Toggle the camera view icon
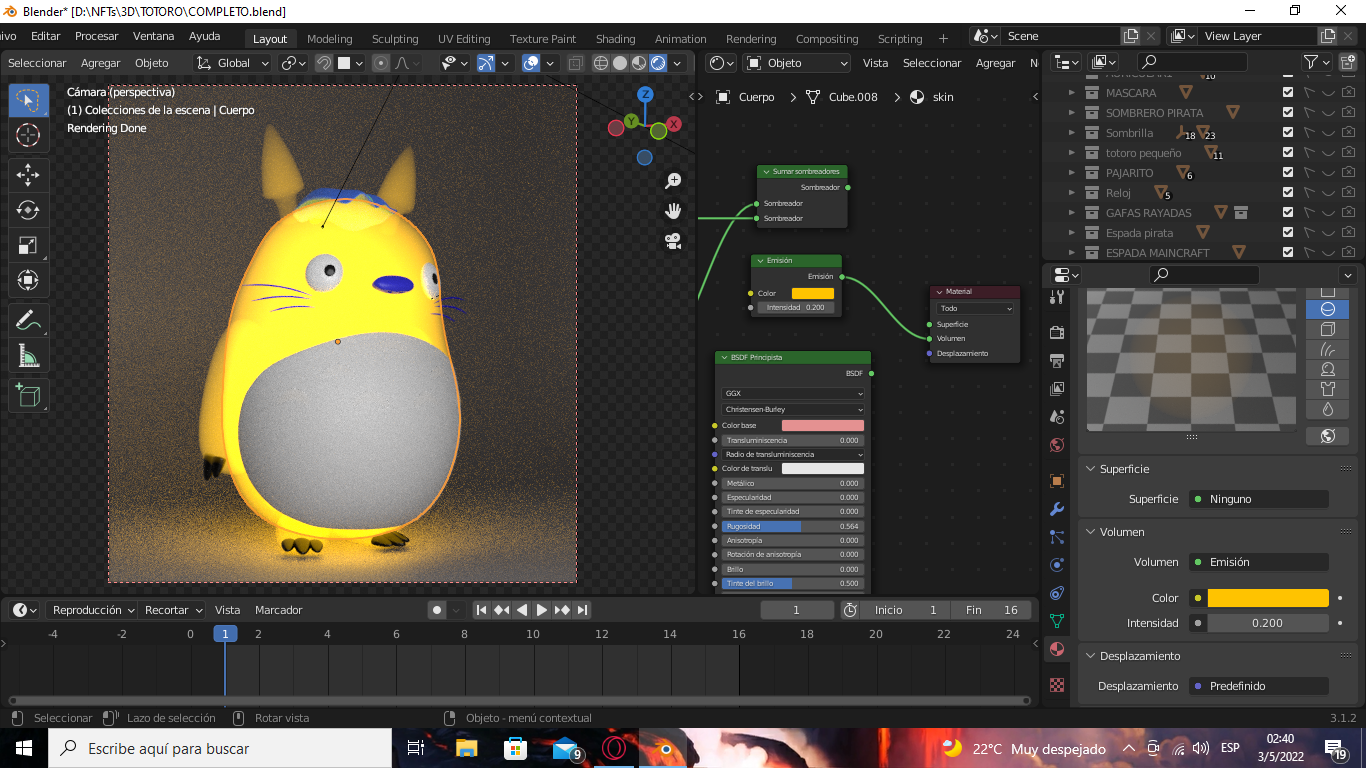The height and width of the screenshot is (768, 1366). (673, 241)
